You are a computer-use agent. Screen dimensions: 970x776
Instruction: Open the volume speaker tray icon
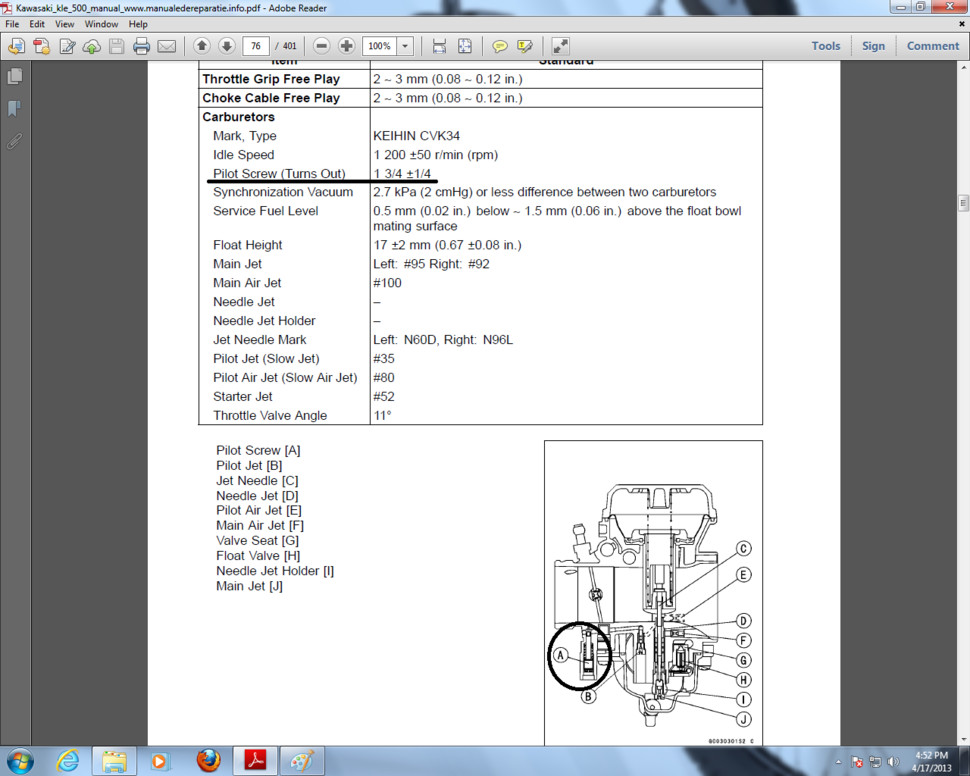[893, 762]
